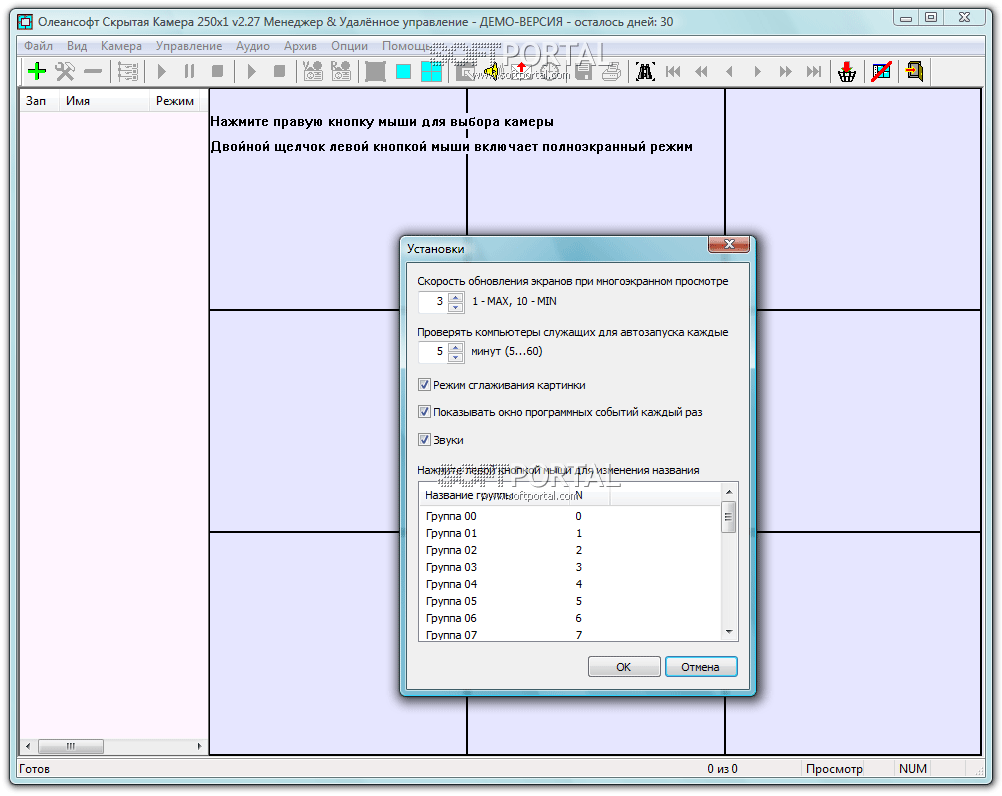Image resolution: width=1002 pixels, height=796 pixels.
Task: Click the fast rewind double-arrow icon
Action: click(701, 72)
